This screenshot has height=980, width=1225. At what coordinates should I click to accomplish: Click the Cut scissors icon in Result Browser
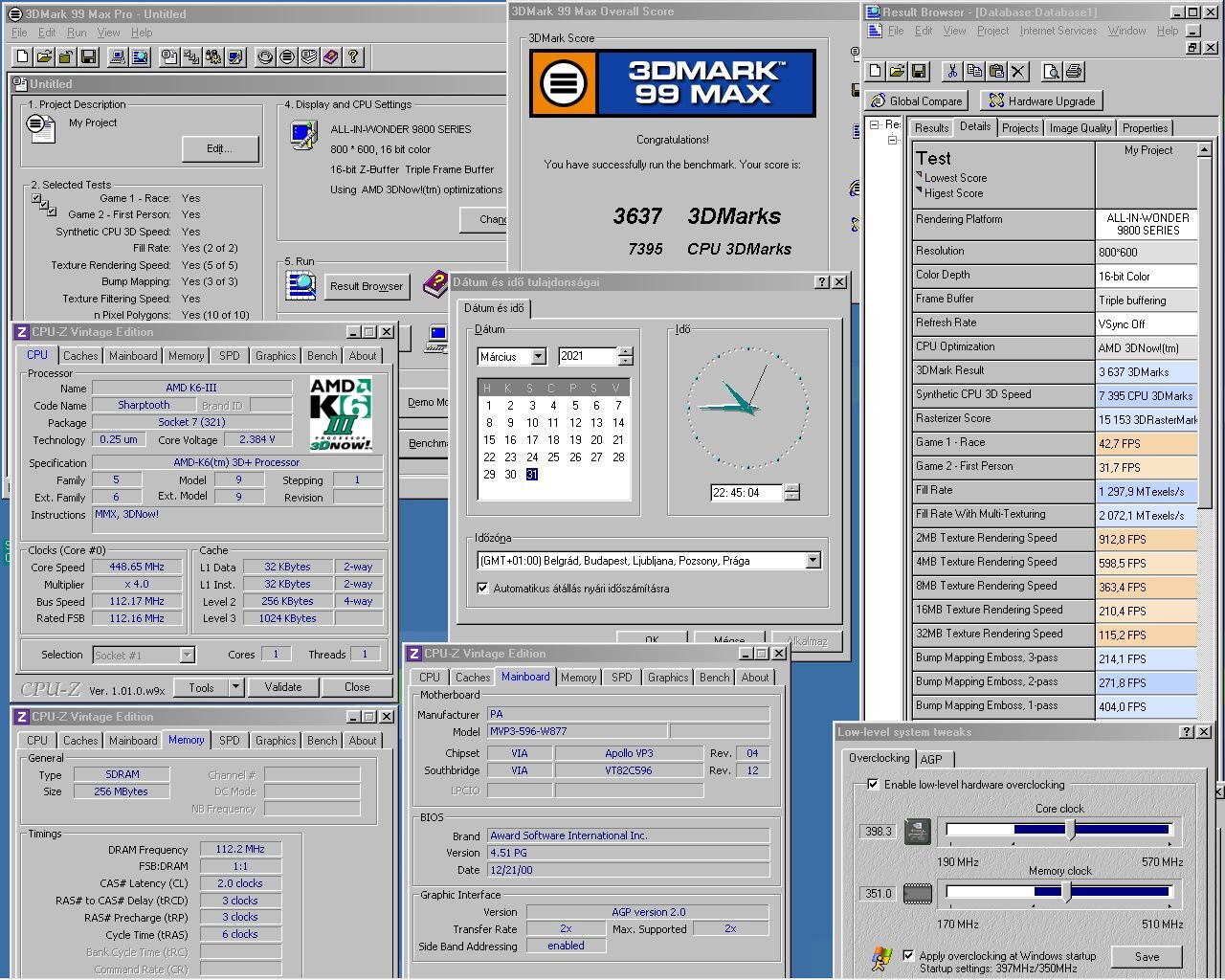pyautogui.click(x=952, y=71)
